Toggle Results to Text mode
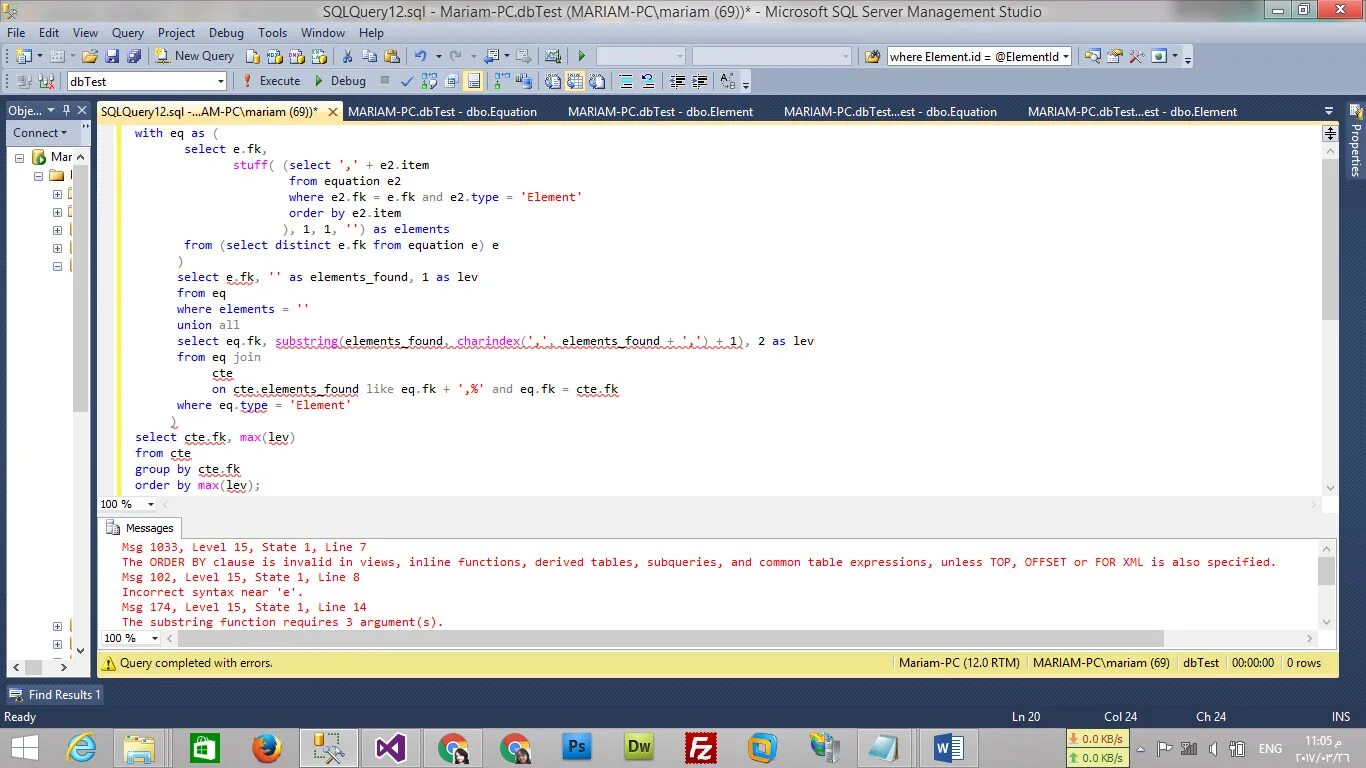 (552, 81)
